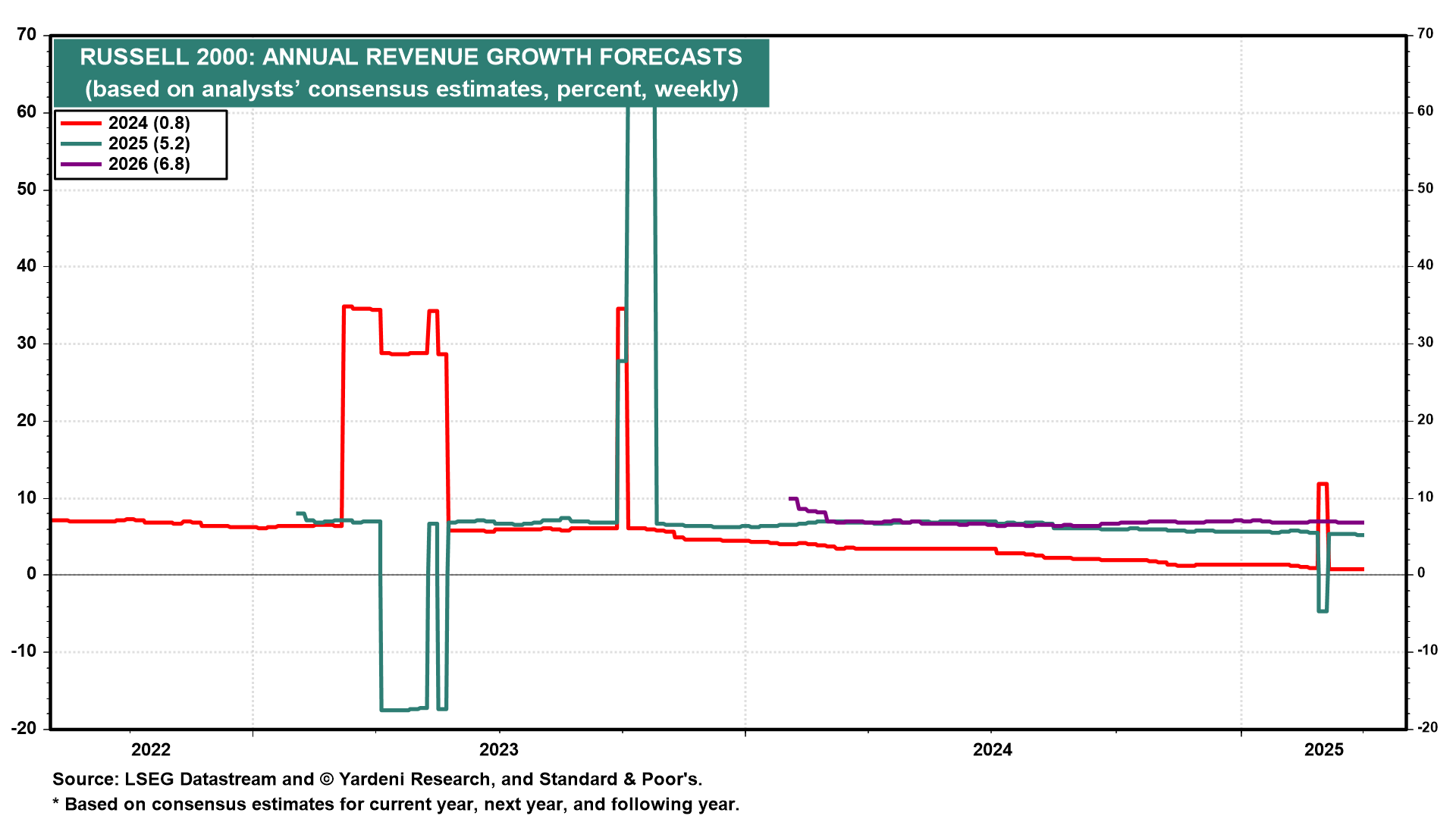Image resolution: width=1456 pixels, height=819 pixels.
Task: Click the chart title banner
Action: [x=410, y=57]
